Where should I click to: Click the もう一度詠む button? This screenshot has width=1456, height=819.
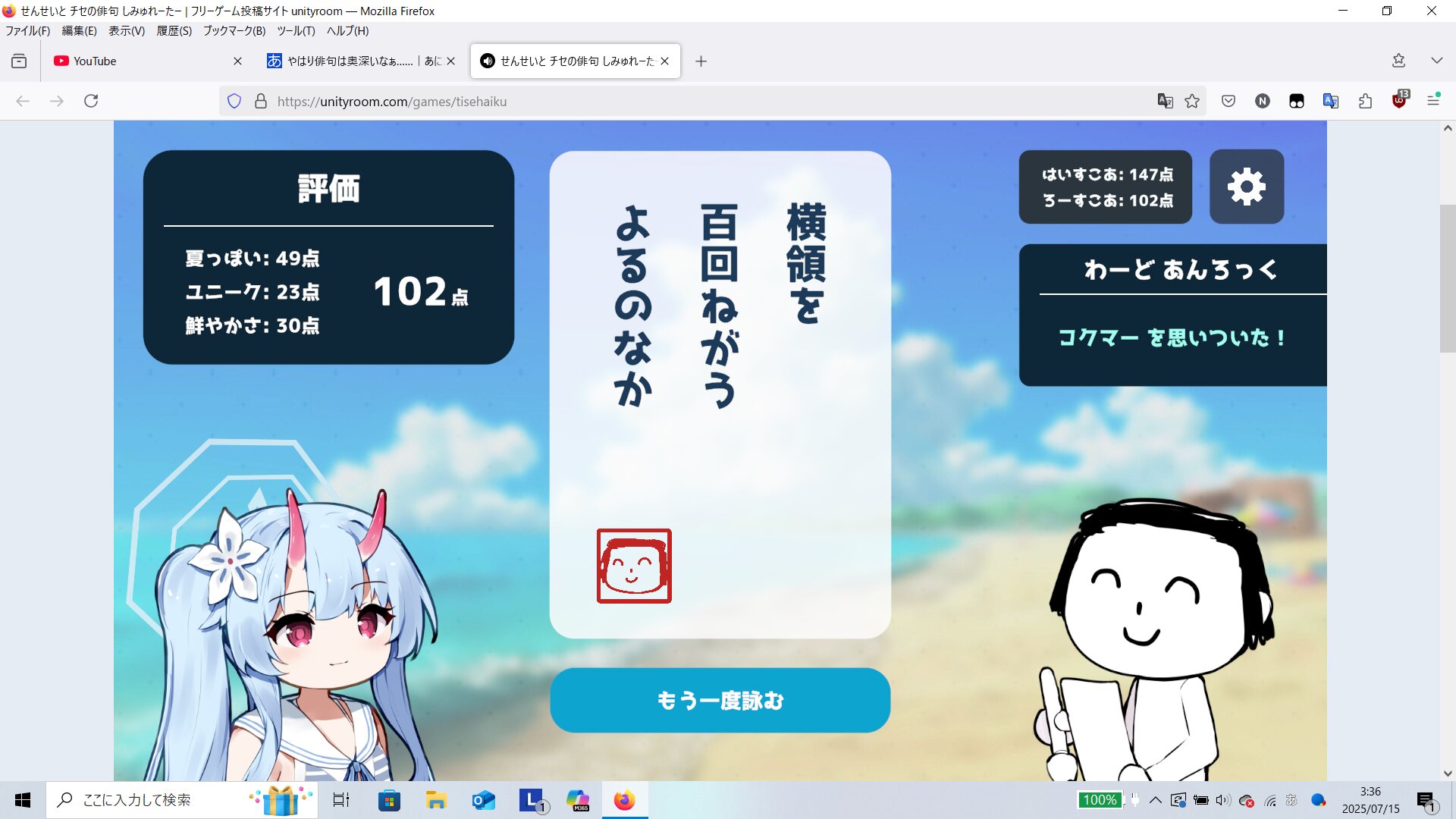(720, 700)
